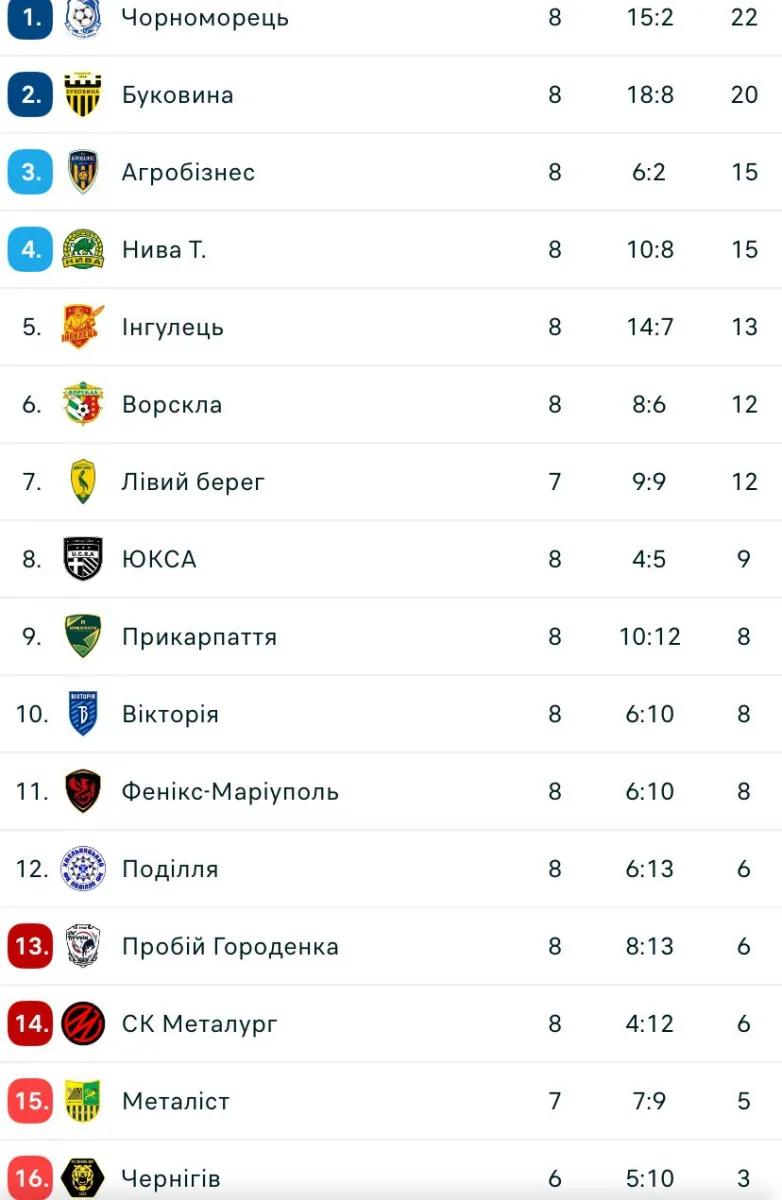
Task: Click the Чорноморець club crest
Action: click(83, 18)
